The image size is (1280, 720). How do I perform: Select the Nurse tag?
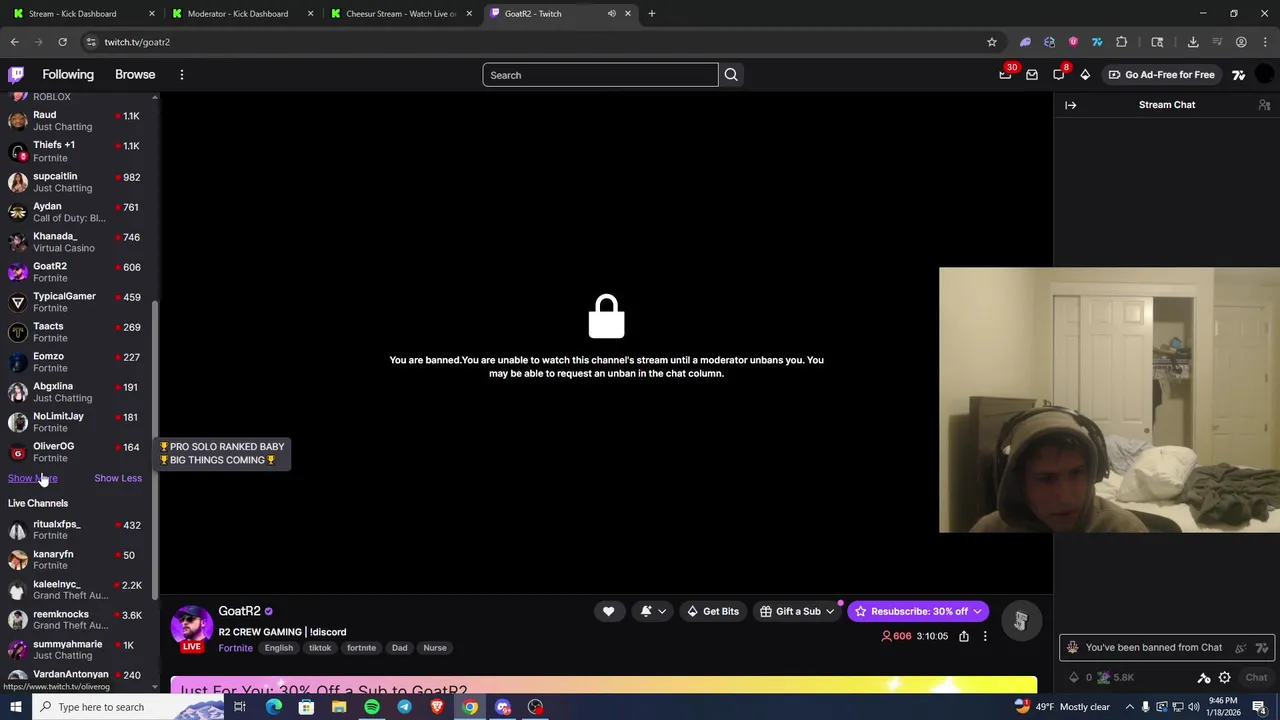pyautogui.click(x=435, y=648)
